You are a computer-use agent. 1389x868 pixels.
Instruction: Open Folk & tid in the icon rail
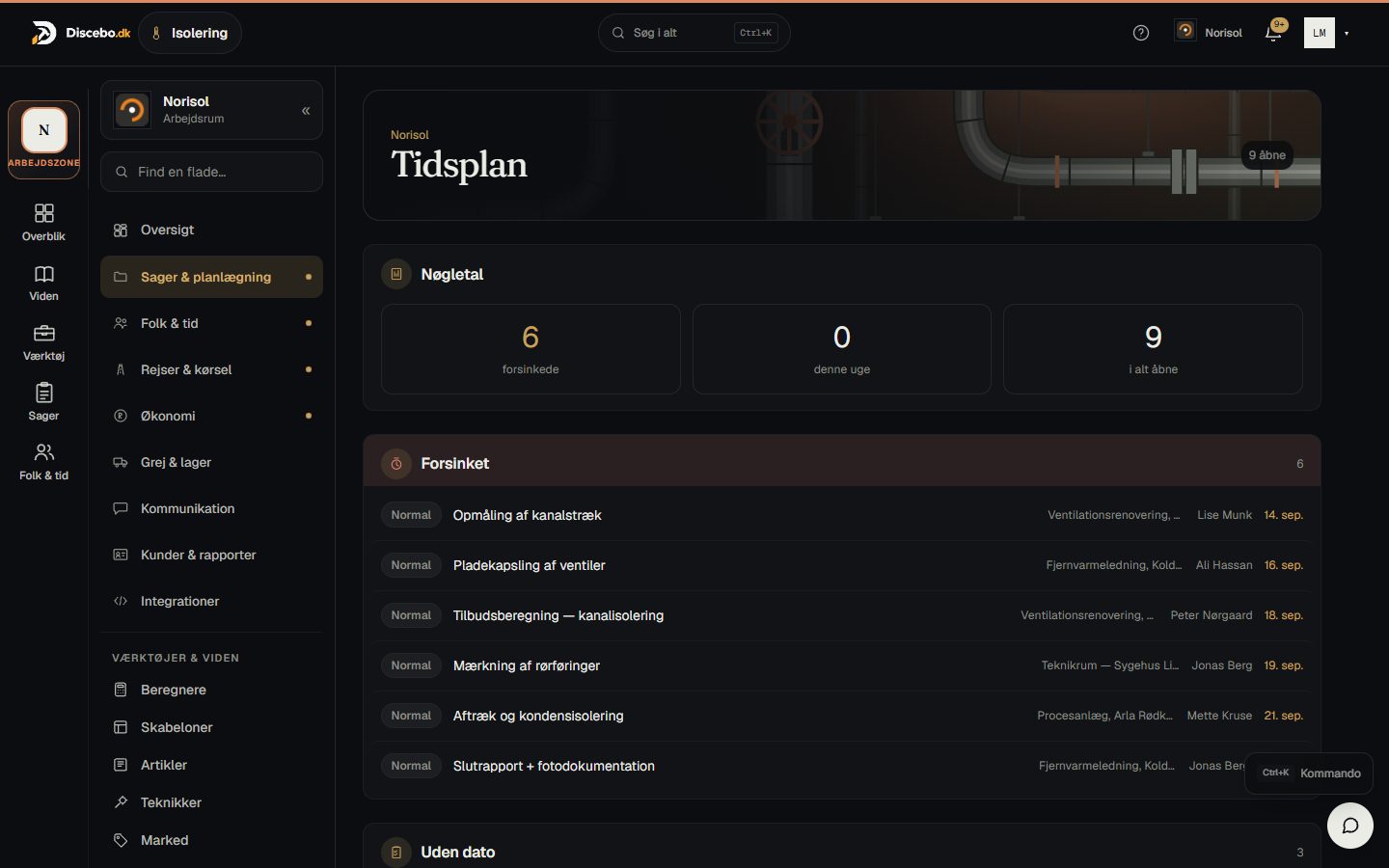point(43,462)
